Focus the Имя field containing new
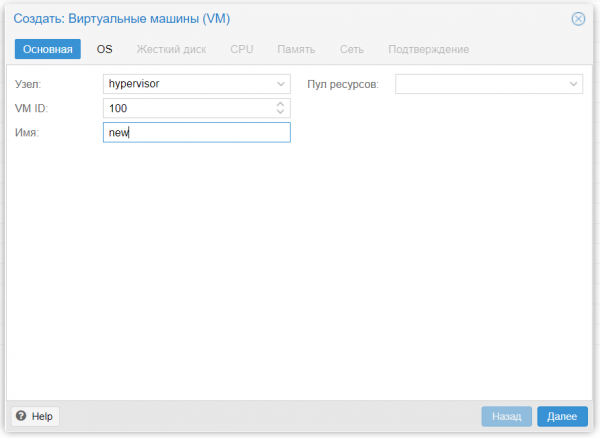This screenshot has width=600, height=438. (x=196, y=133)
